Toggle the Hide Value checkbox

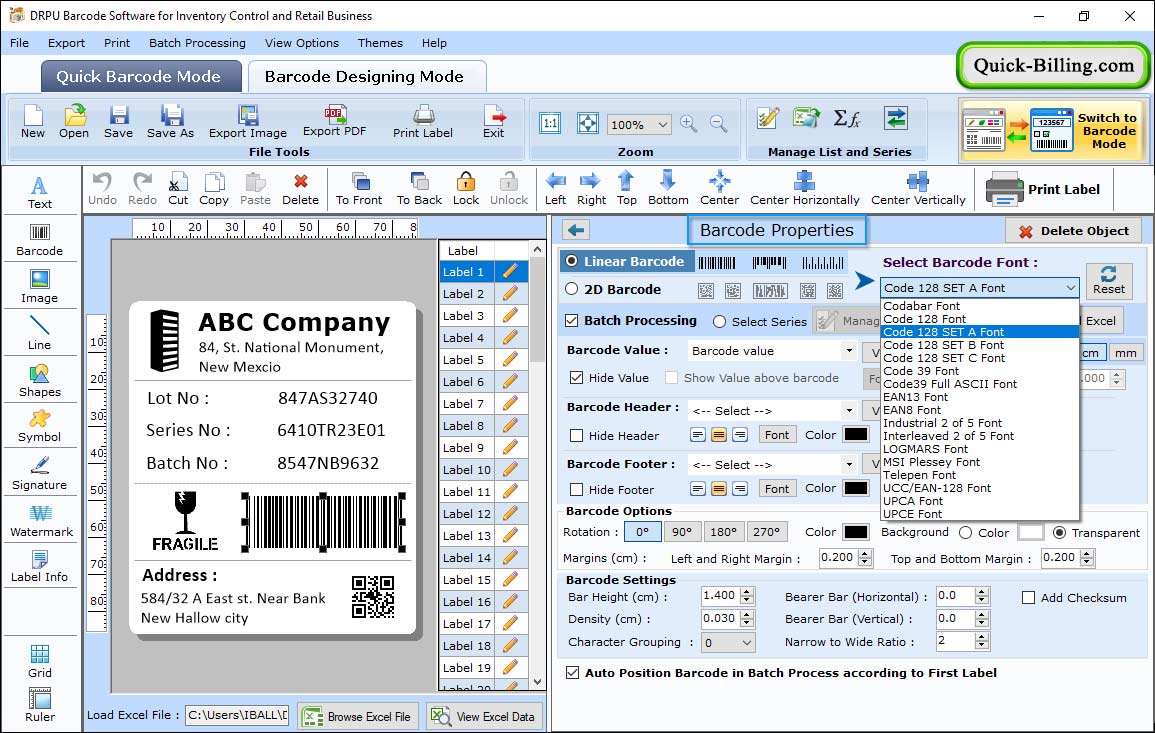[577, 378]
